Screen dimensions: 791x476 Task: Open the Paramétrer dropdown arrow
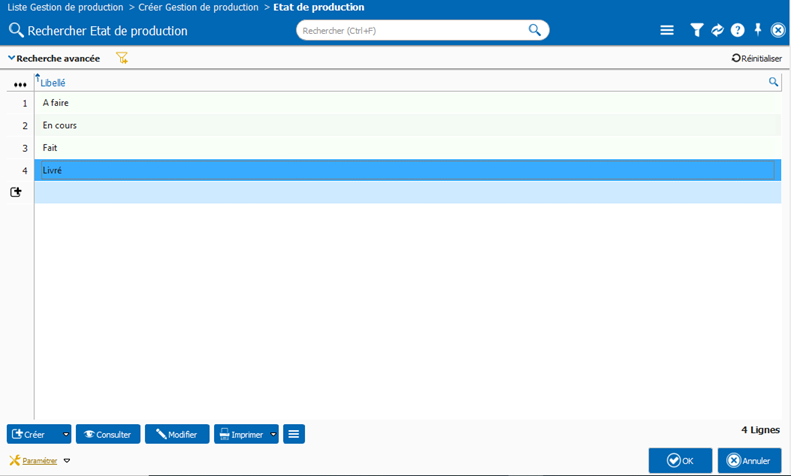point(67,461)
